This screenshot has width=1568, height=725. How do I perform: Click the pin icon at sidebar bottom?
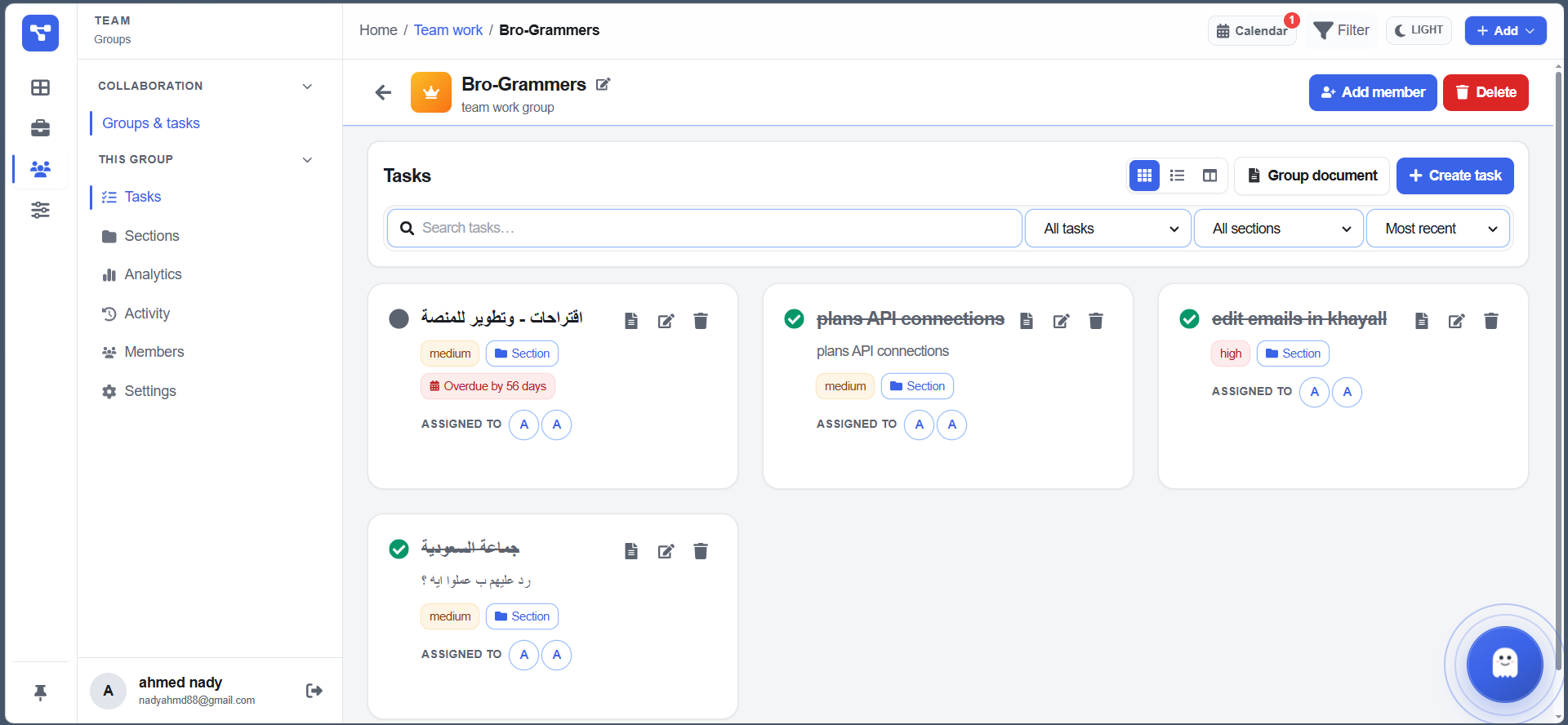pyautogui.click(x=40, y=692)
